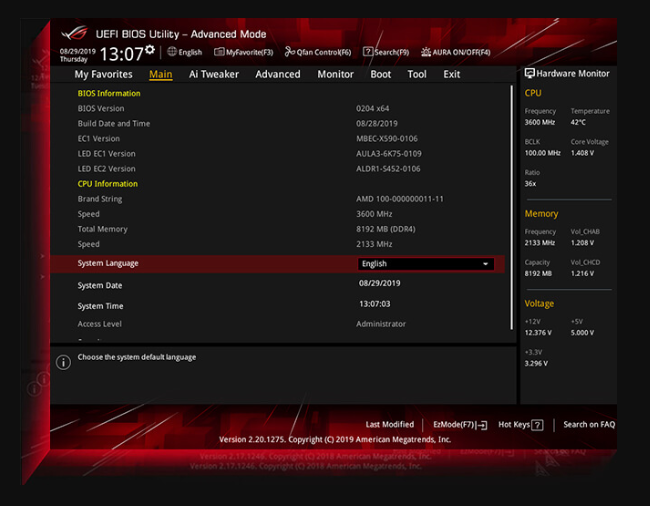
Task: Click the 13:07 clock display
Action: pos(121,54)
